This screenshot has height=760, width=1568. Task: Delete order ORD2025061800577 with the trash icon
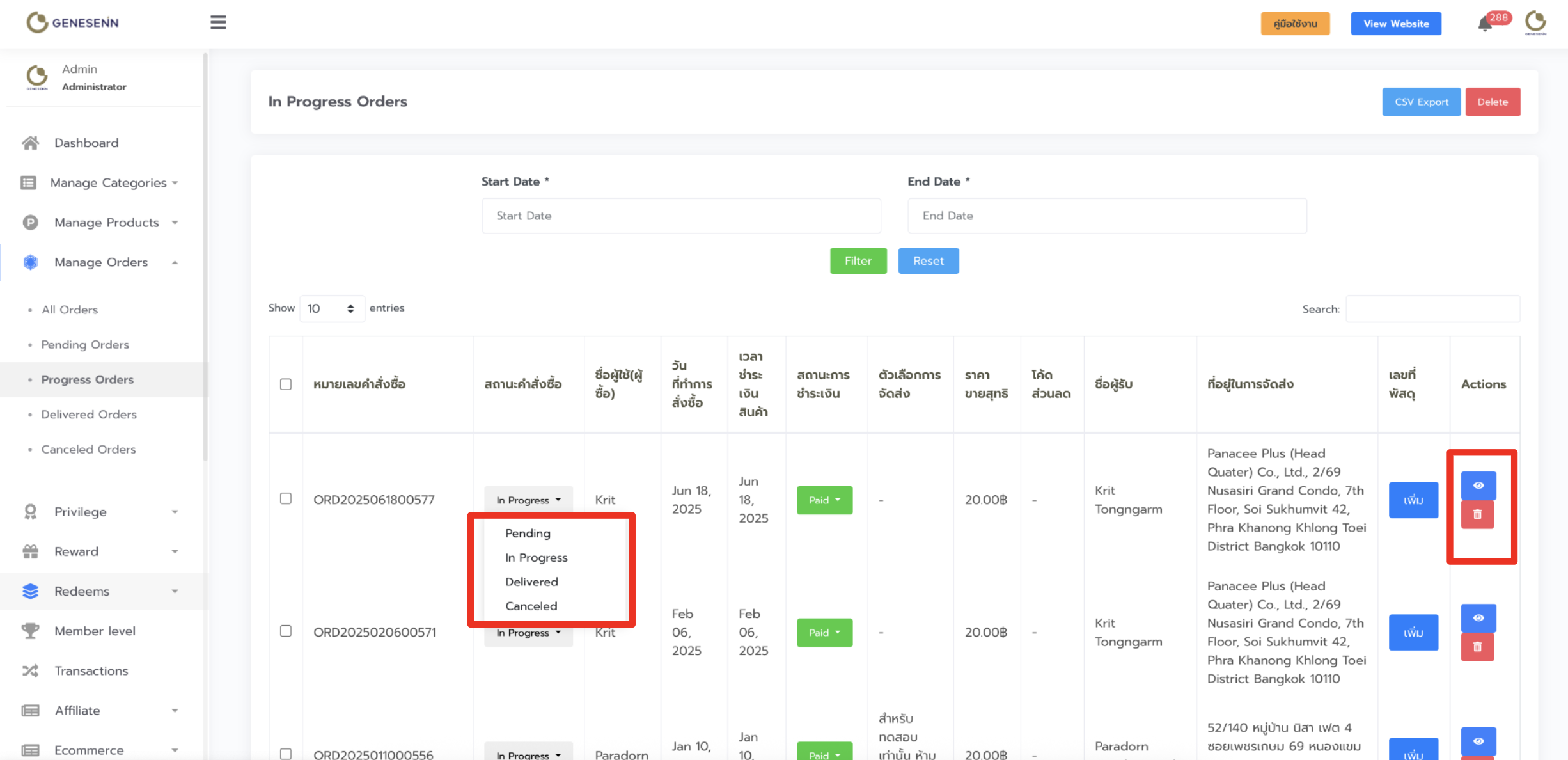click(1477, 514)
